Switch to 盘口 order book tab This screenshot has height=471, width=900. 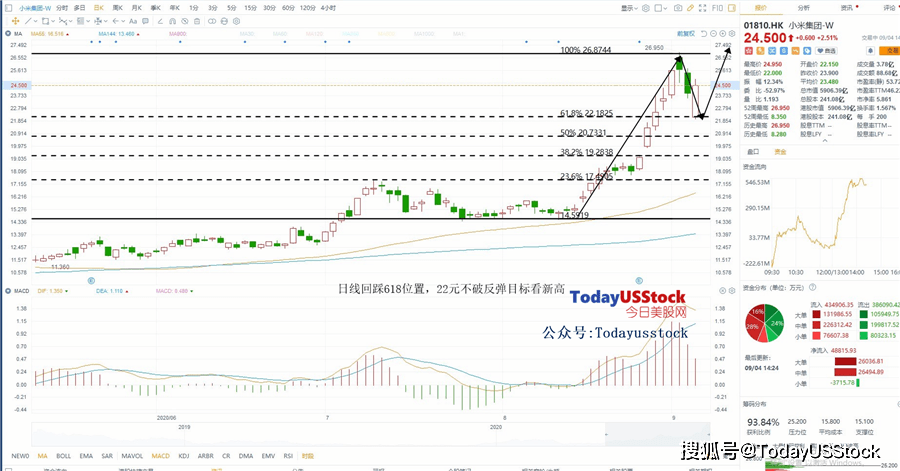point(752,152)
